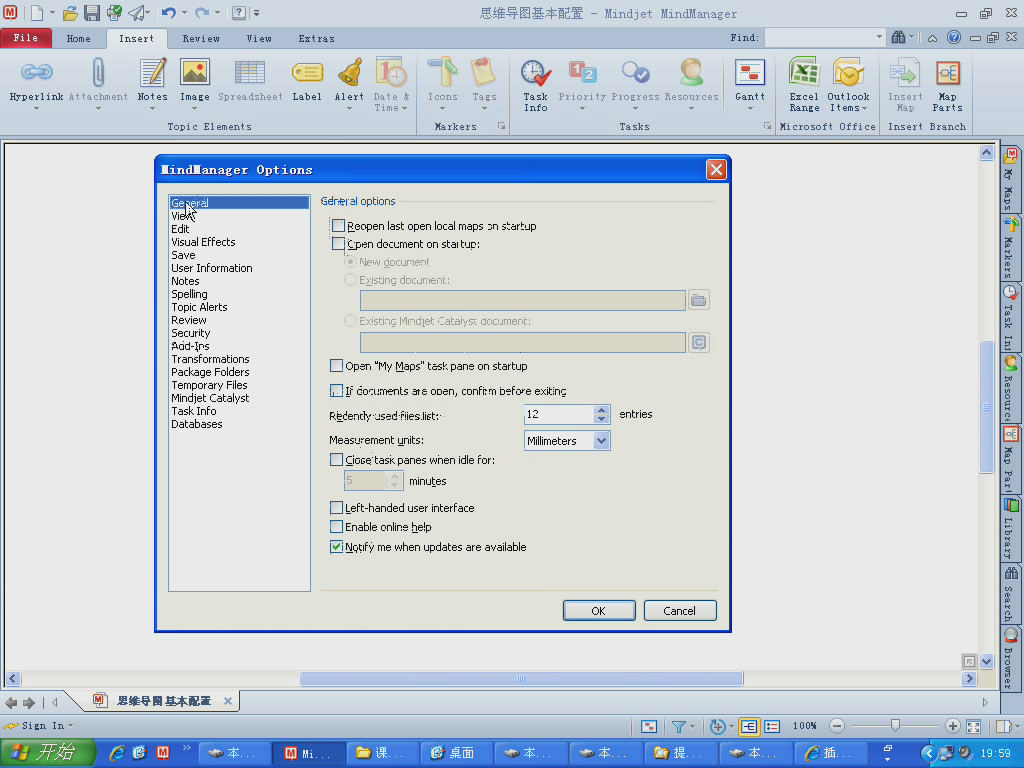
Task: Click the Find search input field
Action: (x=819, y=37)
